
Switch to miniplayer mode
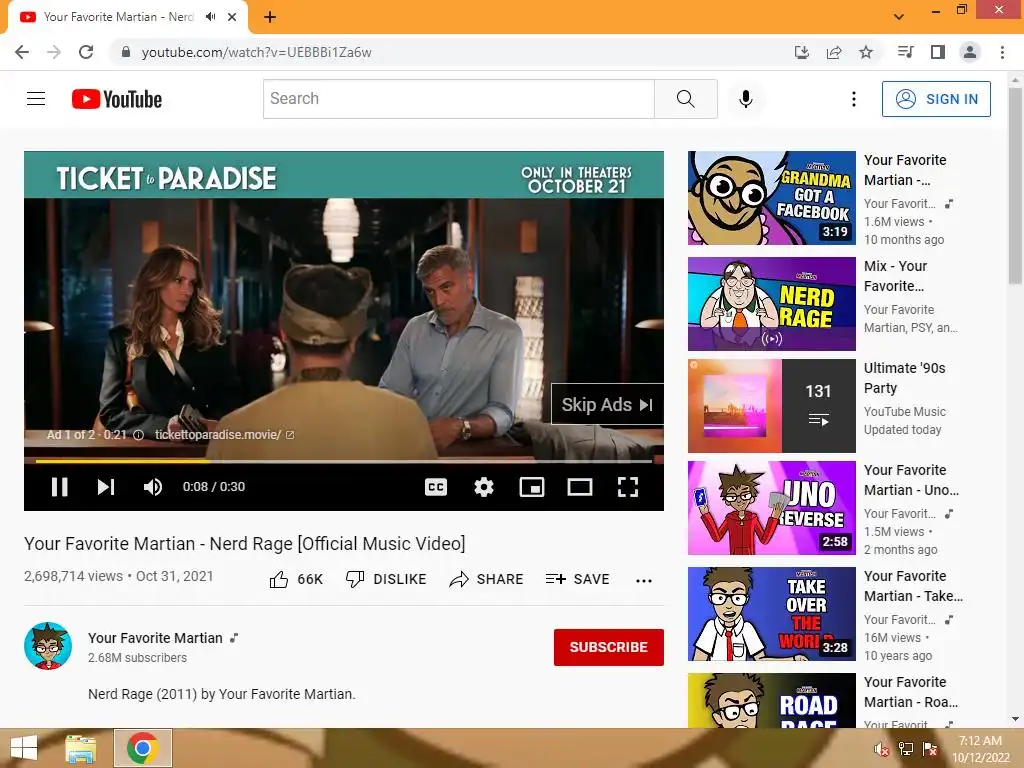pos(532,487)
